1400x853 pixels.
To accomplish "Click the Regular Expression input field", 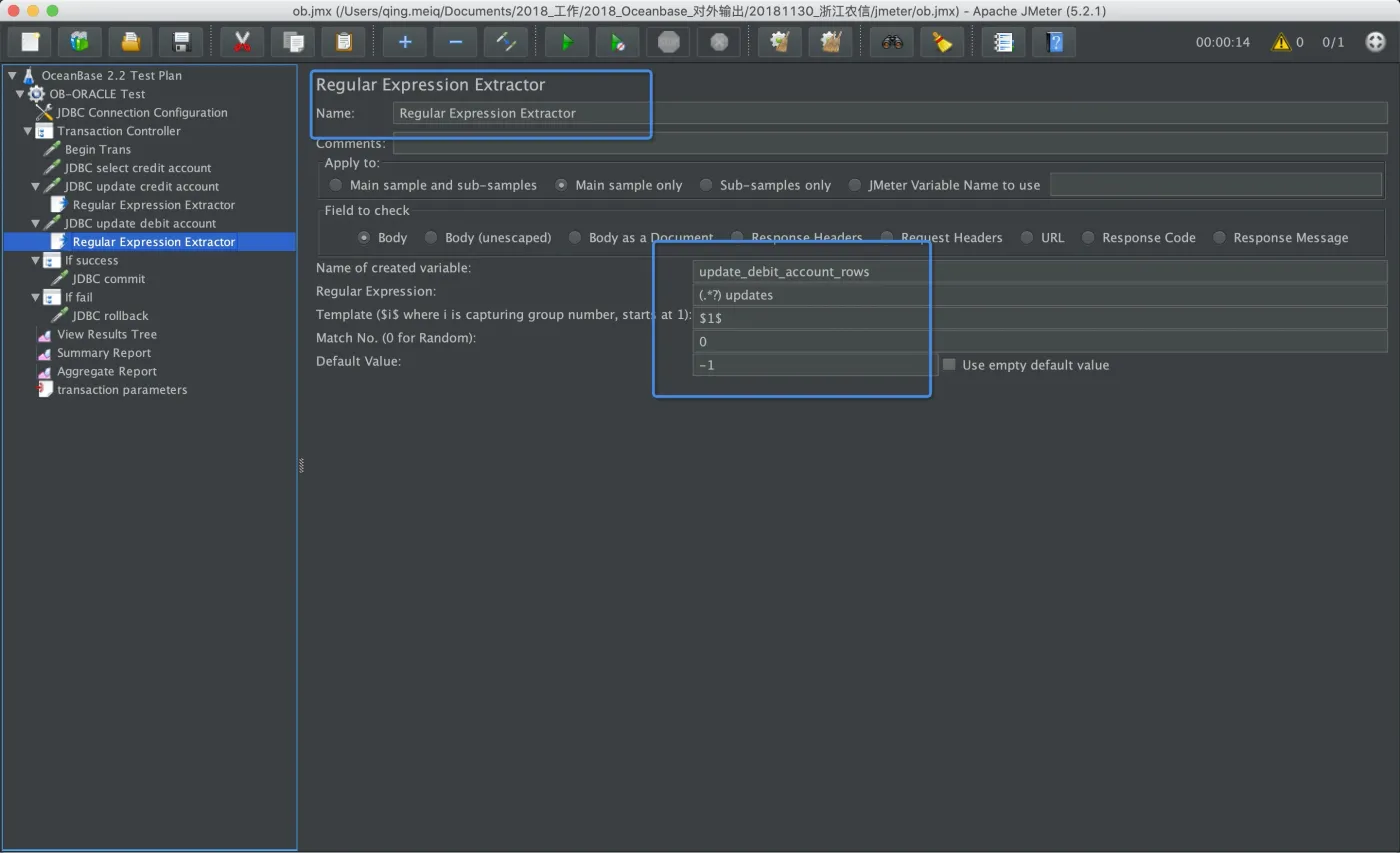I will pos(1040,295).
